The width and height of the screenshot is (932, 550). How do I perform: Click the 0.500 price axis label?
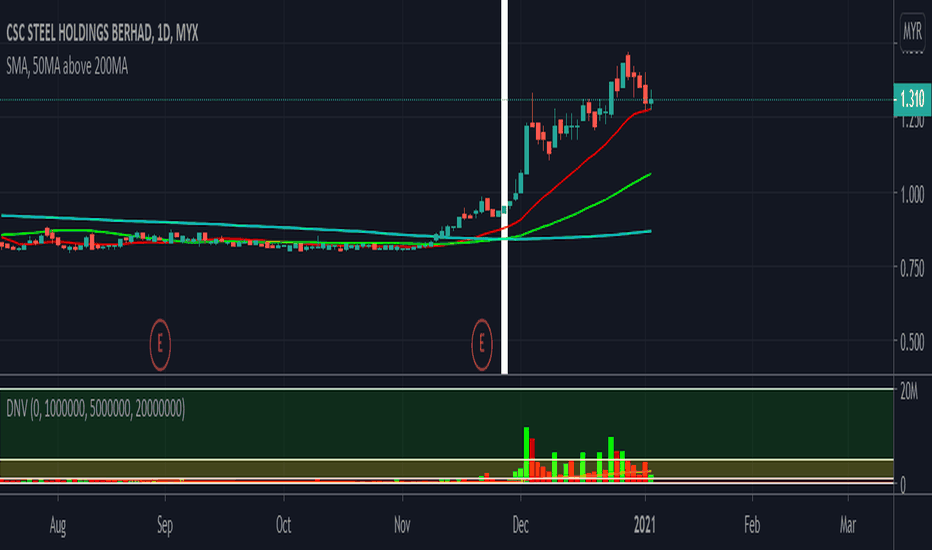(912, 342)
